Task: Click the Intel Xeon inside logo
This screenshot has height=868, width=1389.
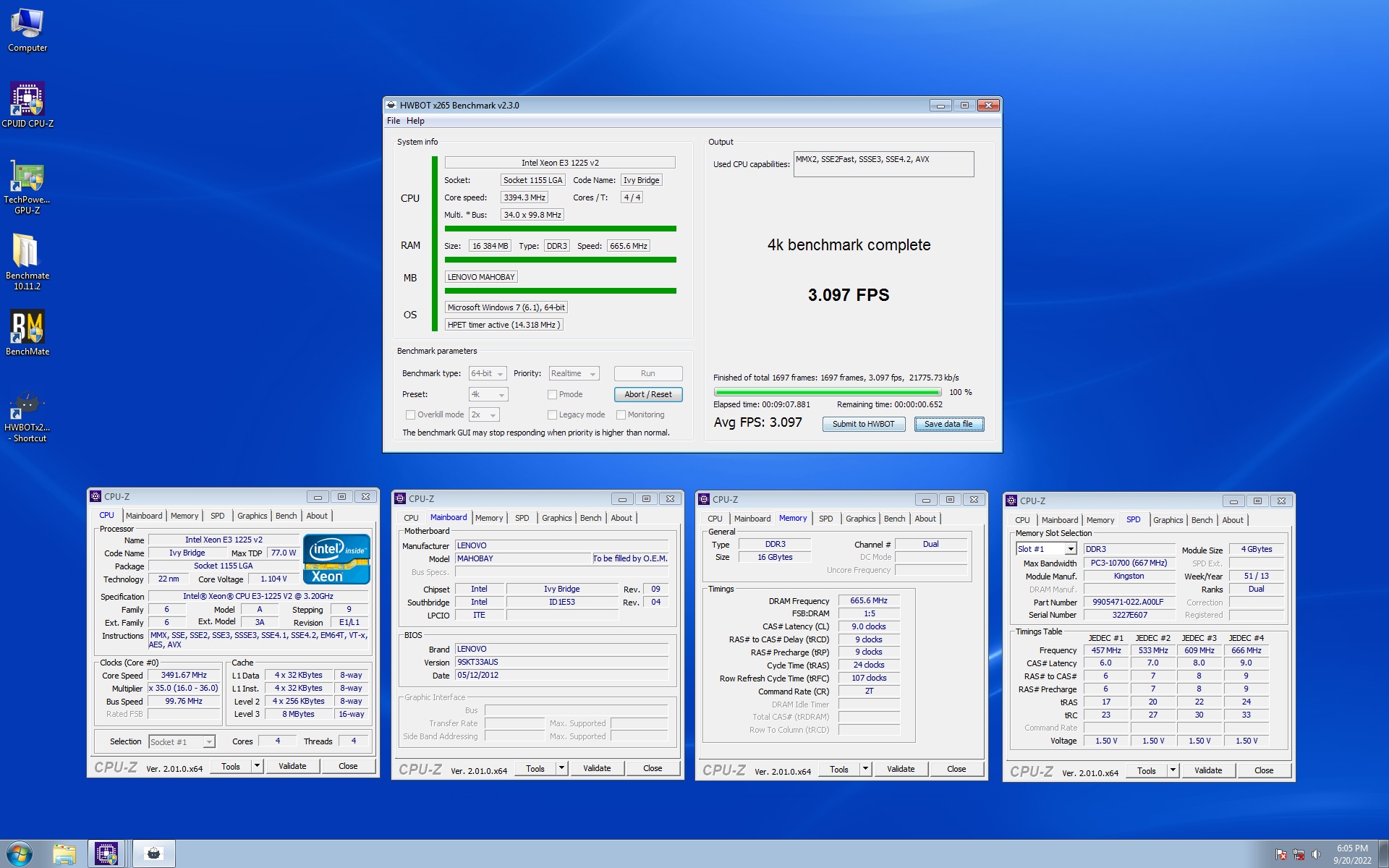Action: pos(336,559)
